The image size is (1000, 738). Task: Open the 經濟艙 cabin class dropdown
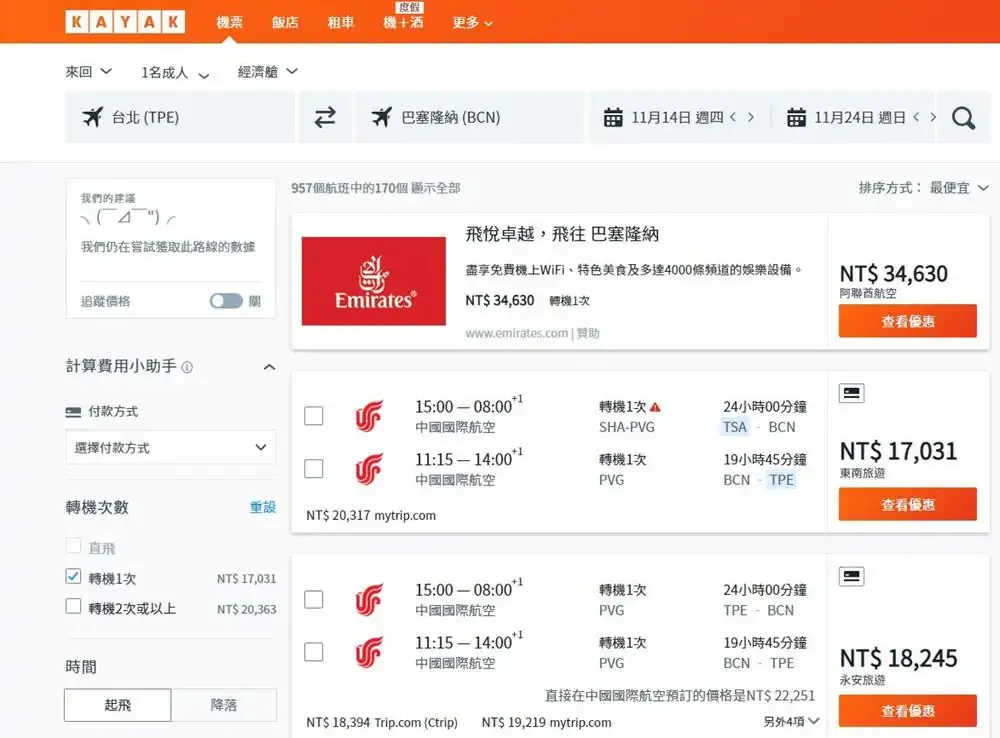tap(268, 72)
